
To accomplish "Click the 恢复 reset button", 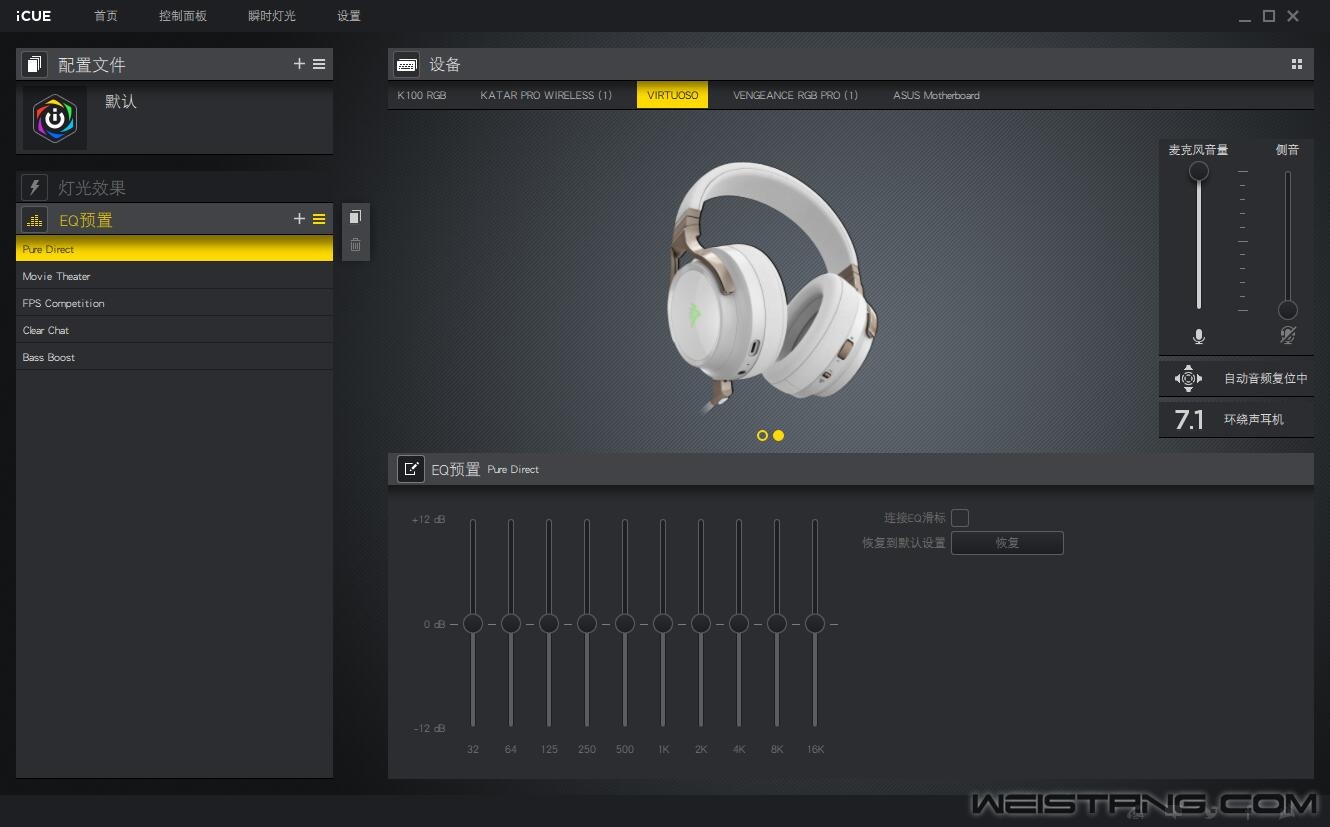I will (1007, 543).
